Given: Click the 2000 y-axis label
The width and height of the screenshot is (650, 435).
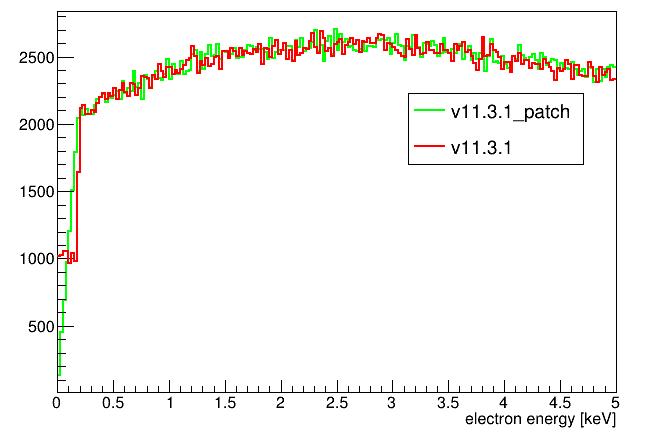Looking at the screenshot, I should 36,124.
